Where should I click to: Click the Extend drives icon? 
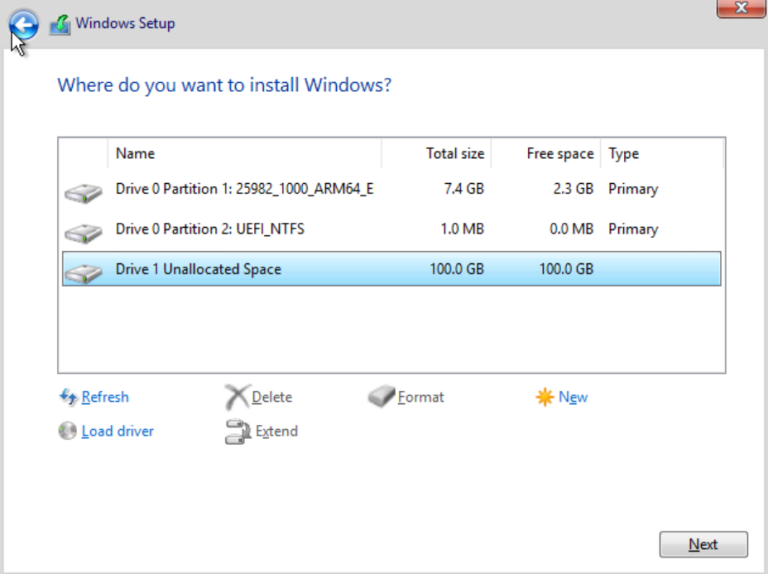click(238, 431)
